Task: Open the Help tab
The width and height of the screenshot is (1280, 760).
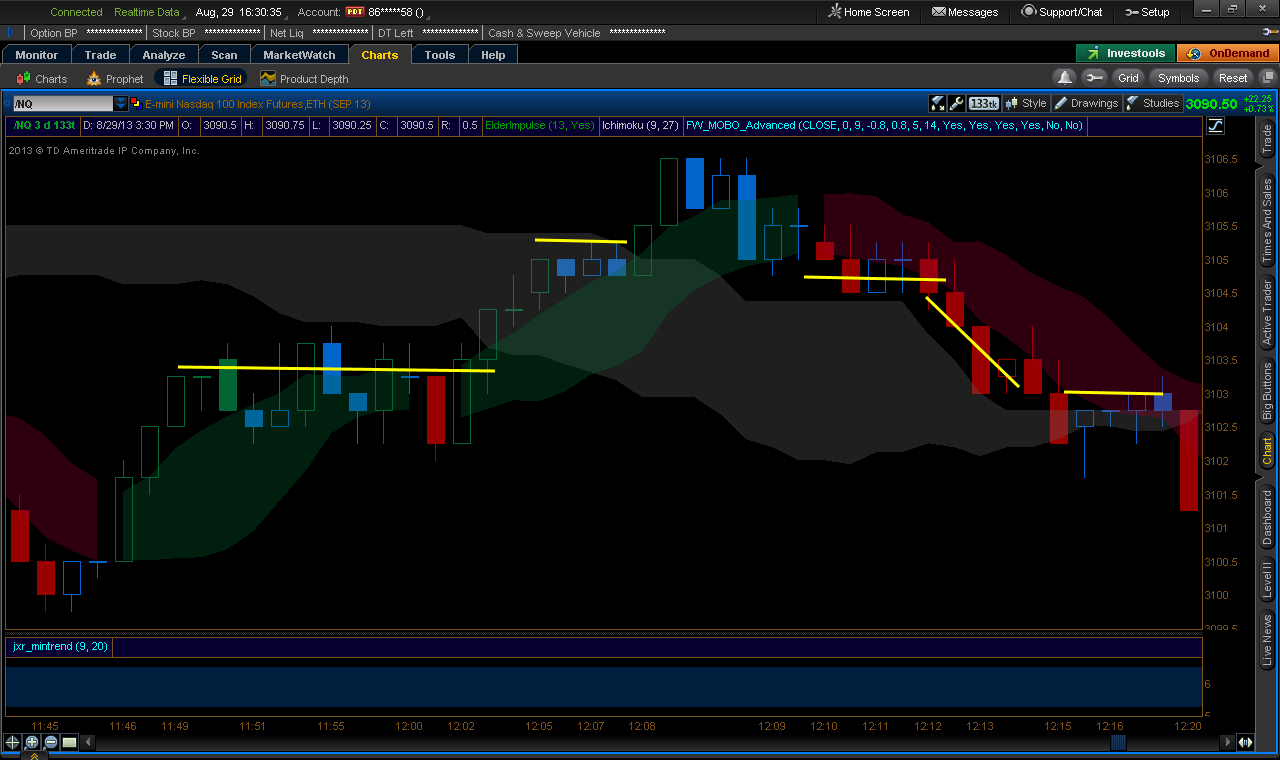Action: pyautogui.click(x=493, y=55)
